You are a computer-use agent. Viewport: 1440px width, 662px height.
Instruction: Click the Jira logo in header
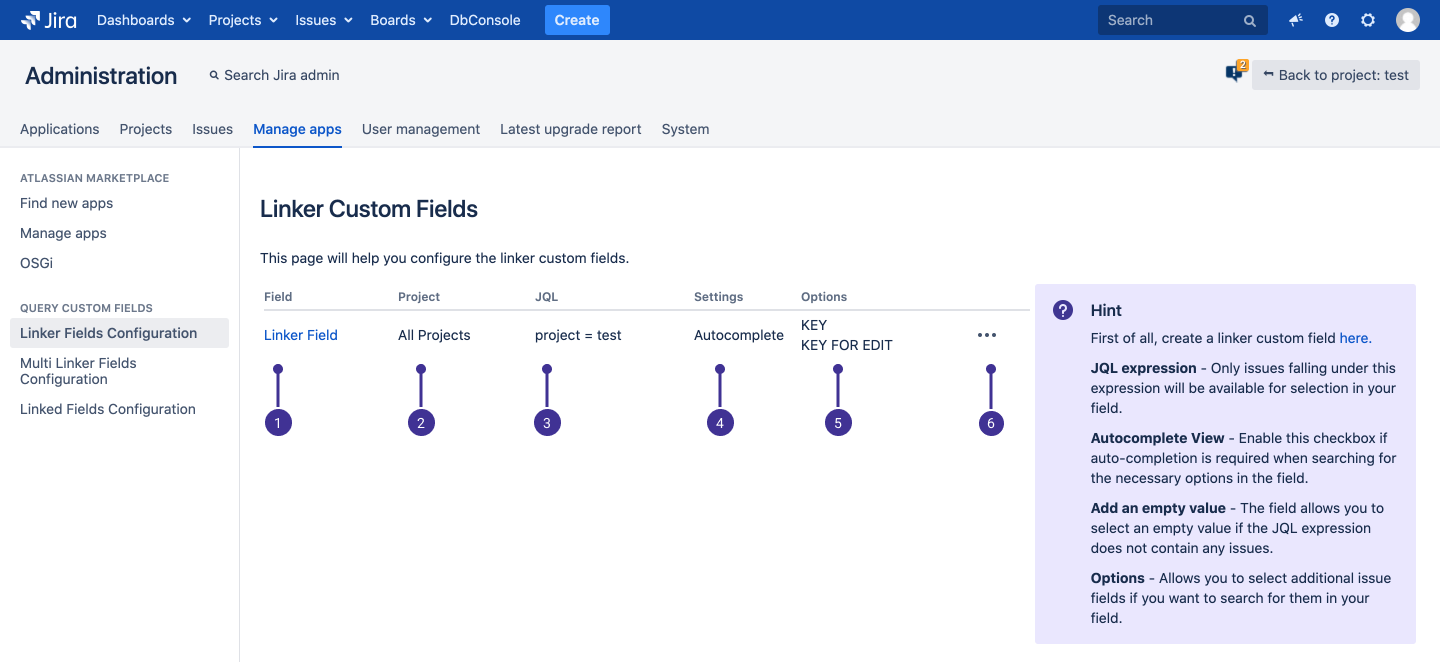pos(48,20)
